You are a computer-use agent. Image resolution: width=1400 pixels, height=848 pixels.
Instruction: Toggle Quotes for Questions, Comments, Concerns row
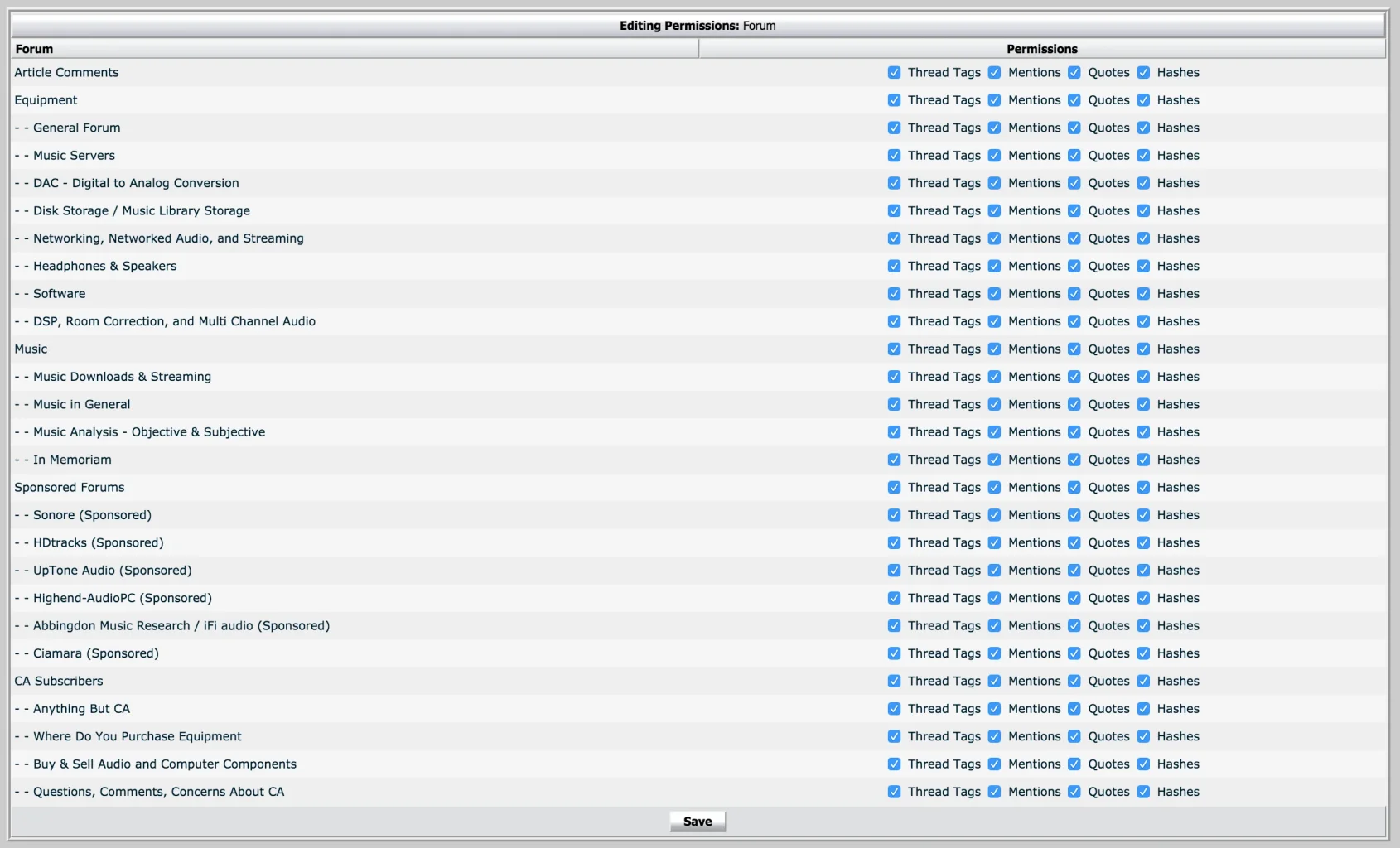point(1074,792)
